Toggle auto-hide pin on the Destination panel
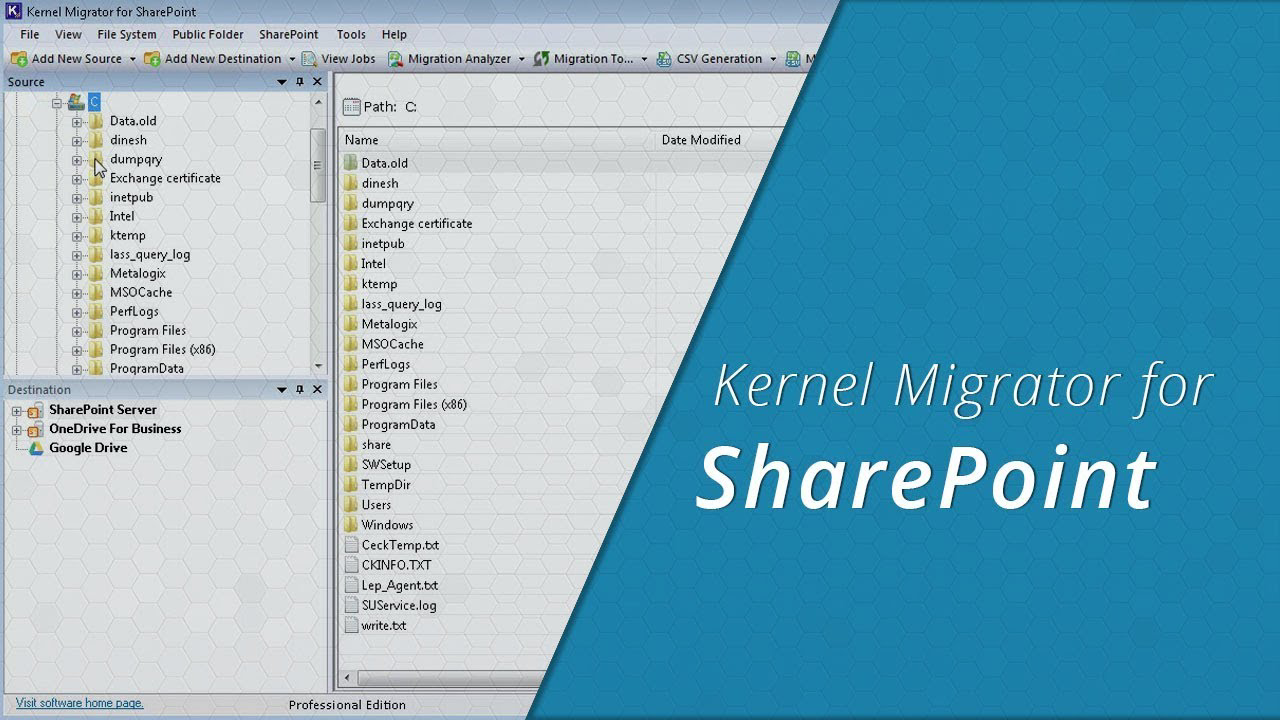Screen dimensions: 1280x720 tap(300, 389)
